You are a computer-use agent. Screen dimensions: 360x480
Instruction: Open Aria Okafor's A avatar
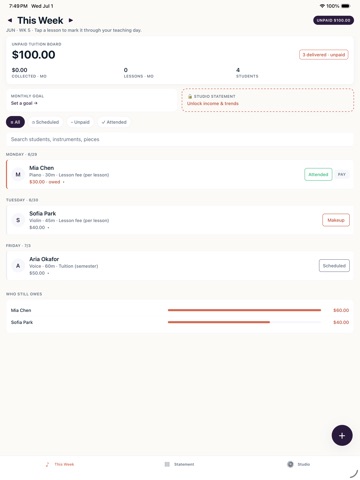click(x=18, y=266)
